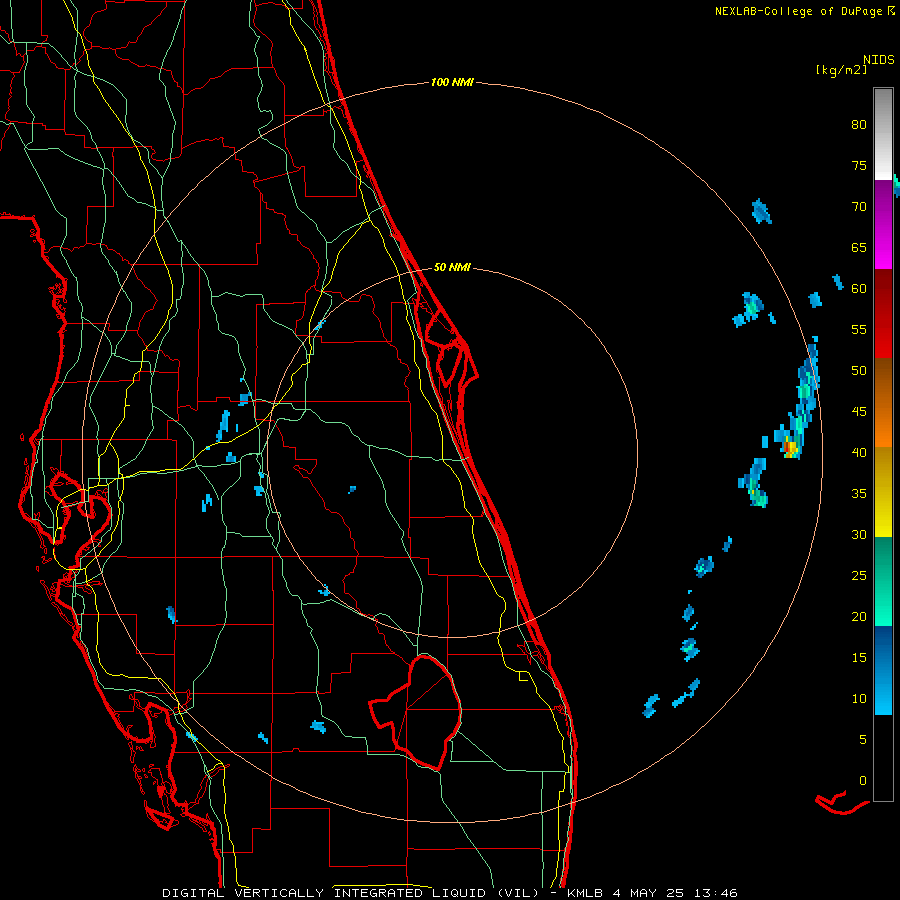Click the 'NIDS' label above the color scale
This screenshot has height=900, width=900.
pos(878,60)
